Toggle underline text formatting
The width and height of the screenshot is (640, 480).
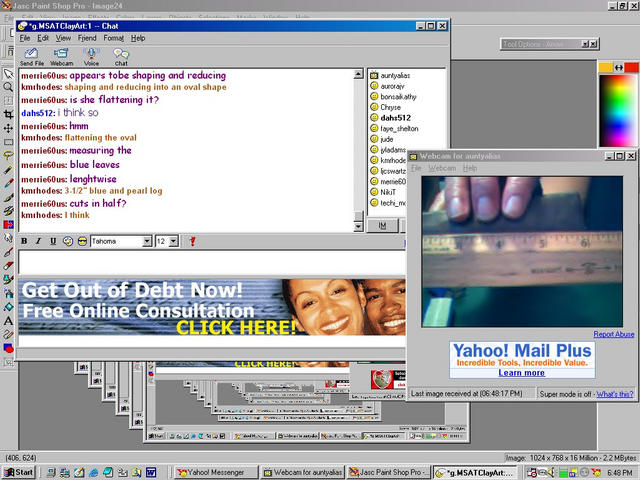point(53,241)
